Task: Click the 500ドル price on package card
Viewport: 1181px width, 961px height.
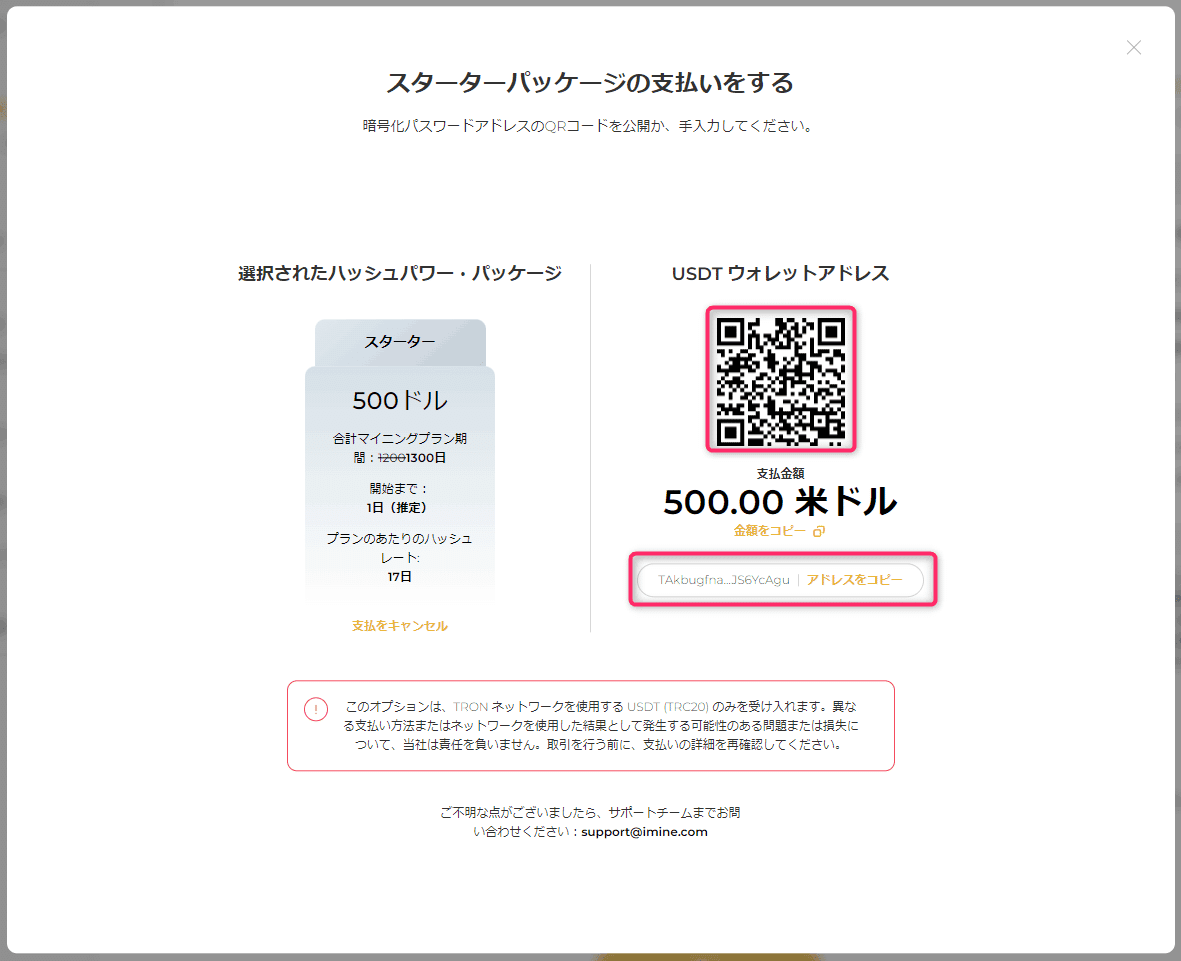Action: (400, 400)
